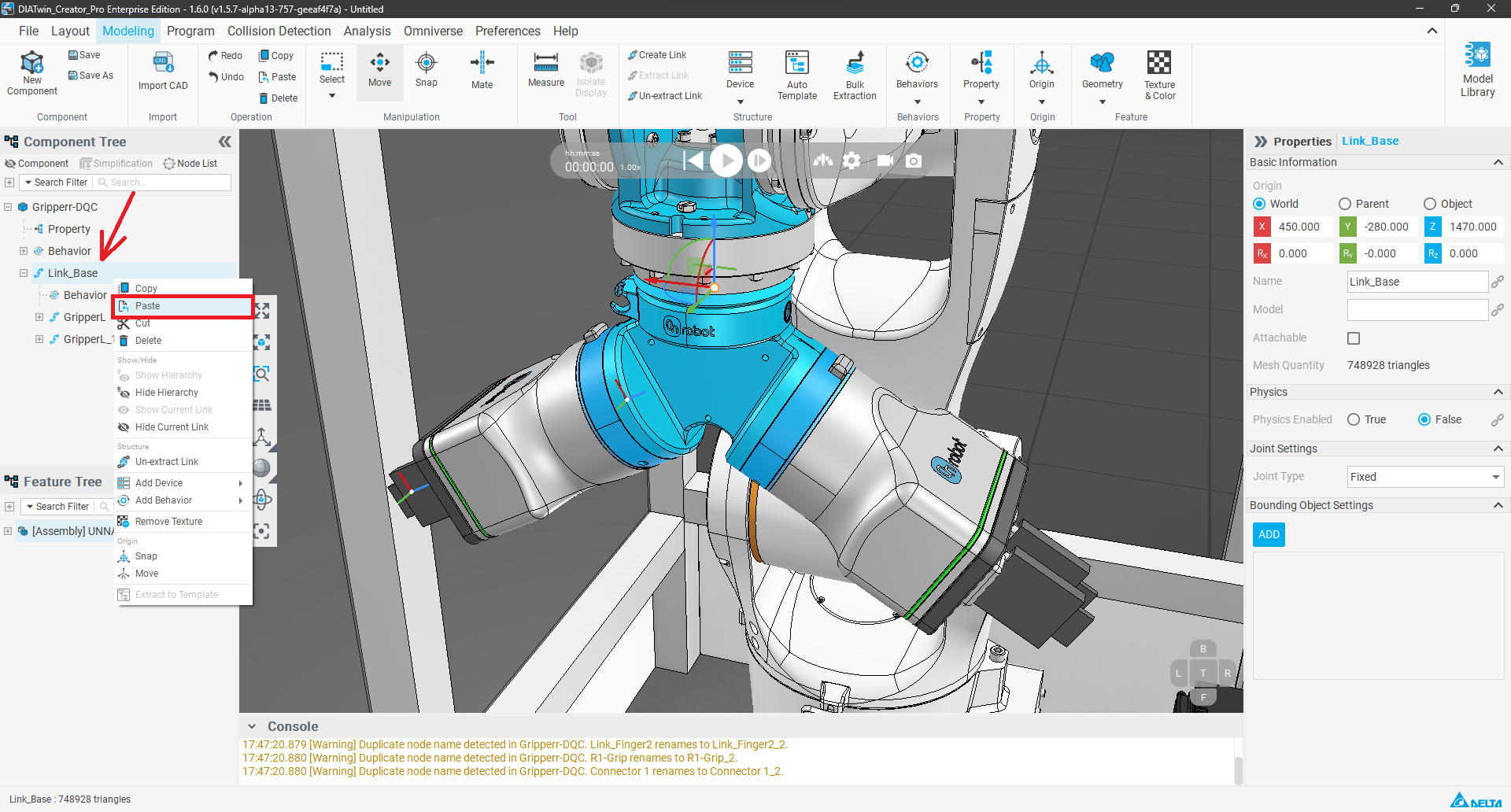This screenshot has width=1511, height=812.
Task: Select World origin radio button
Action: pos(1259,204)
